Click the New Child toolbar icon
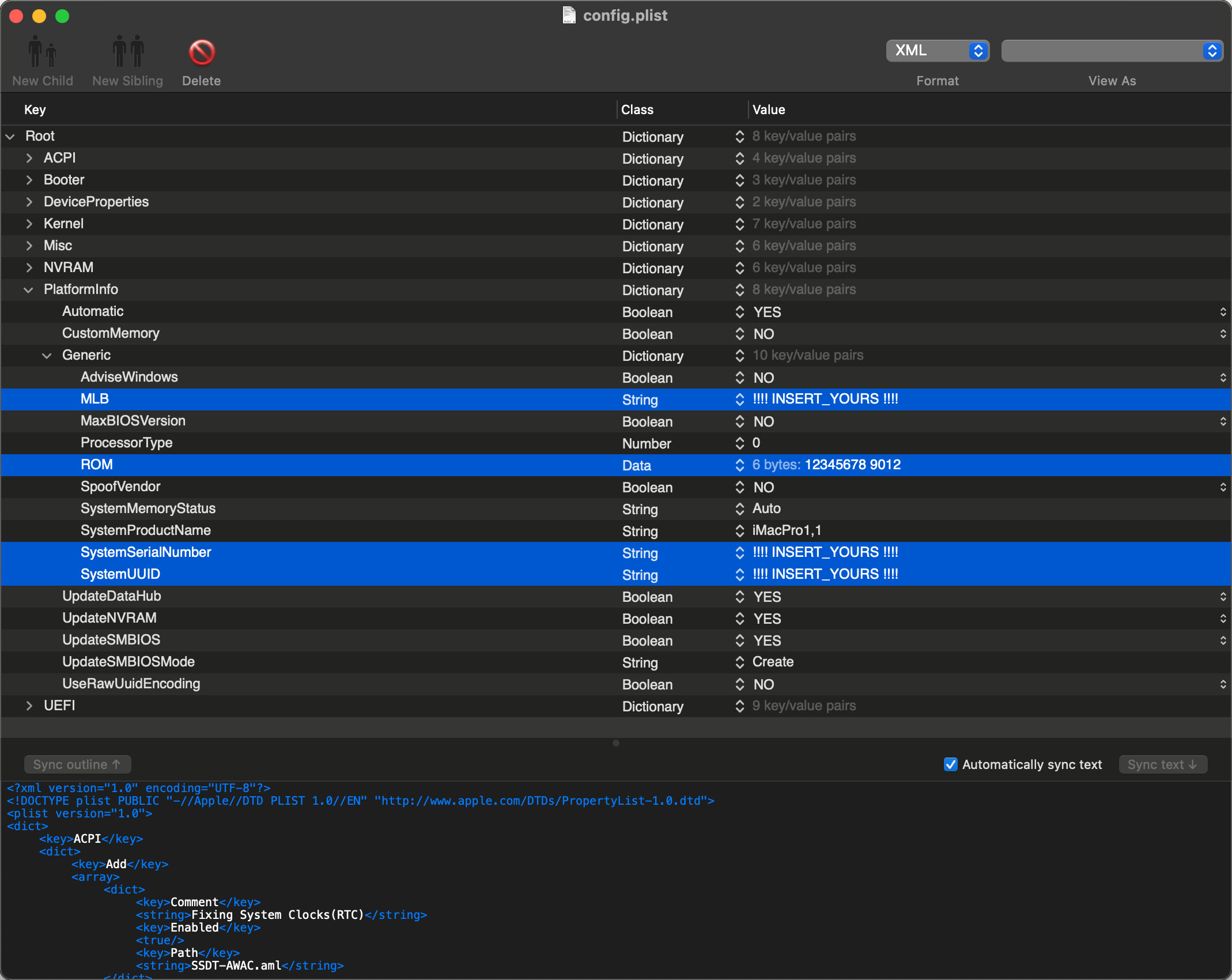The image size is (1232, 980). 42,52
